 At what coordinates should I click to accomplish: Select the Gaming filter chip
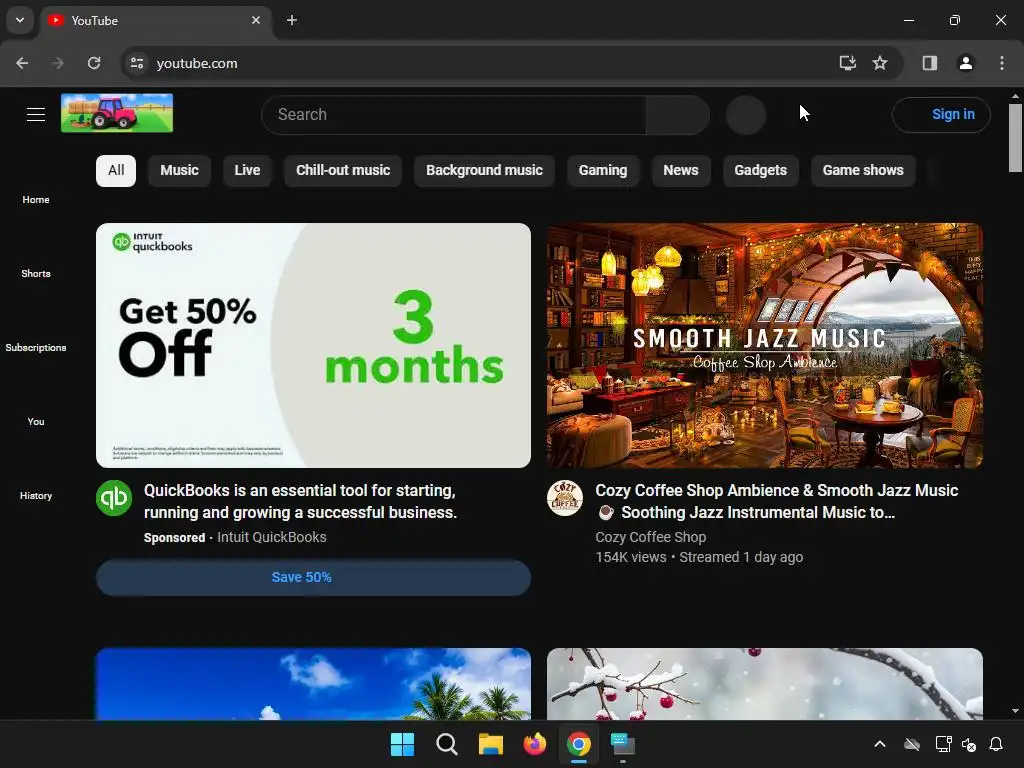[x=603, y=170]
